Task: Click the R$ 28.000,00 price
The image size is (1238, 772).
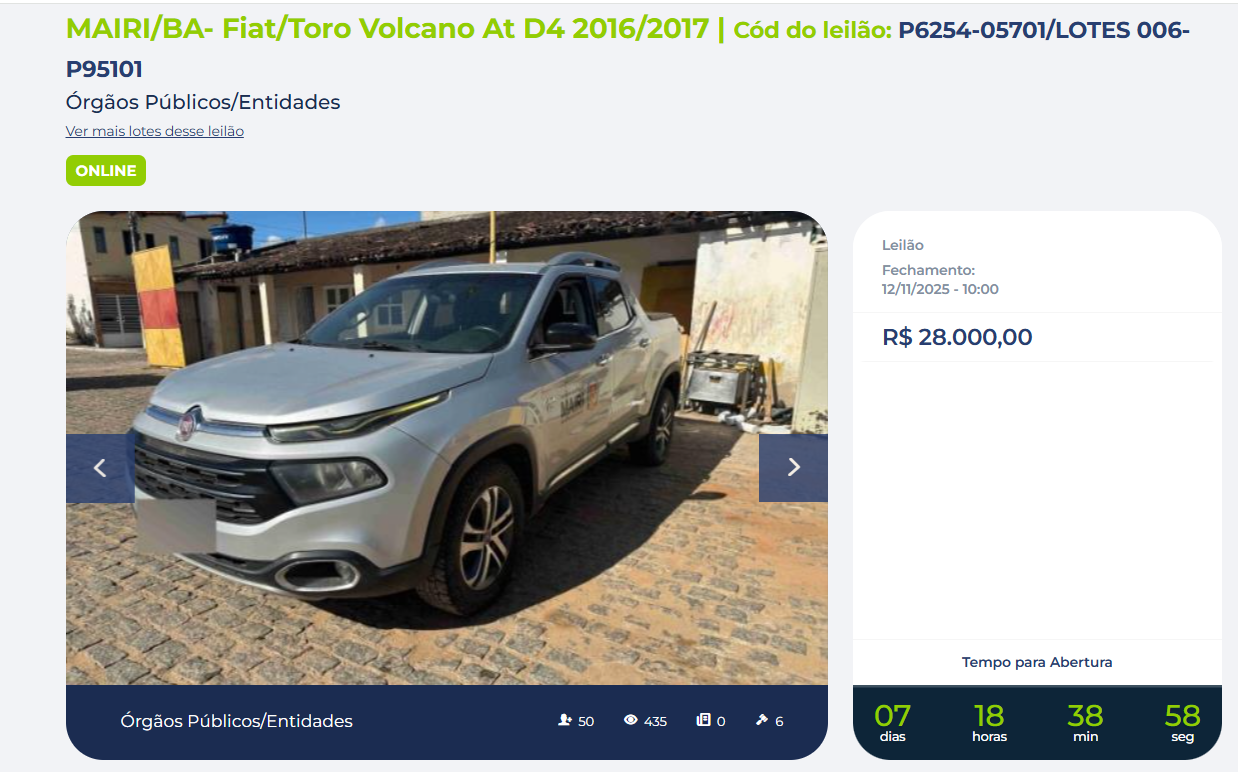Action: pos(957,337)
